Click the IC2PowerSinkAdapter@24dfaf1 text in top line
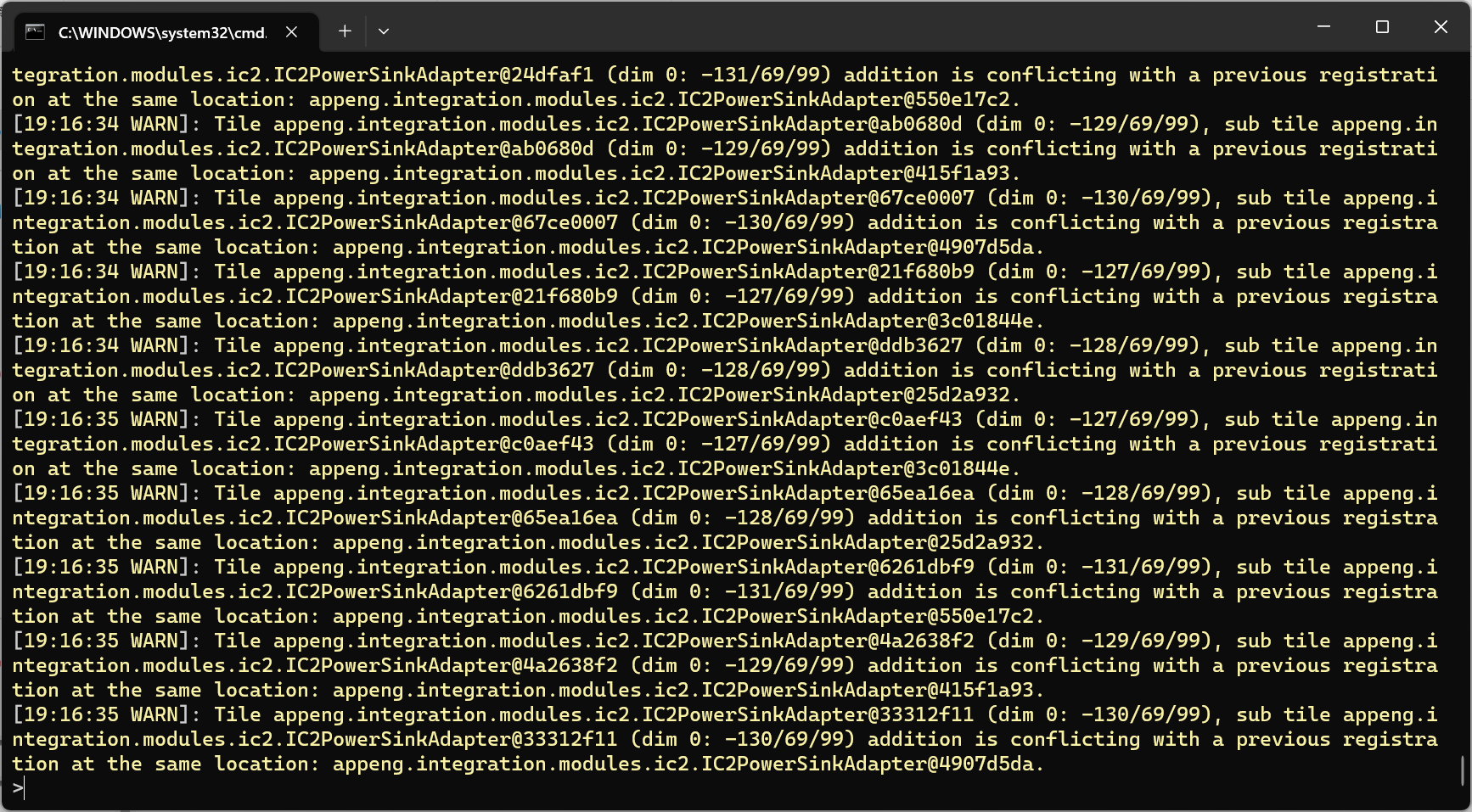Screen dimensions: 1472x812 click(x=433, y=75)
